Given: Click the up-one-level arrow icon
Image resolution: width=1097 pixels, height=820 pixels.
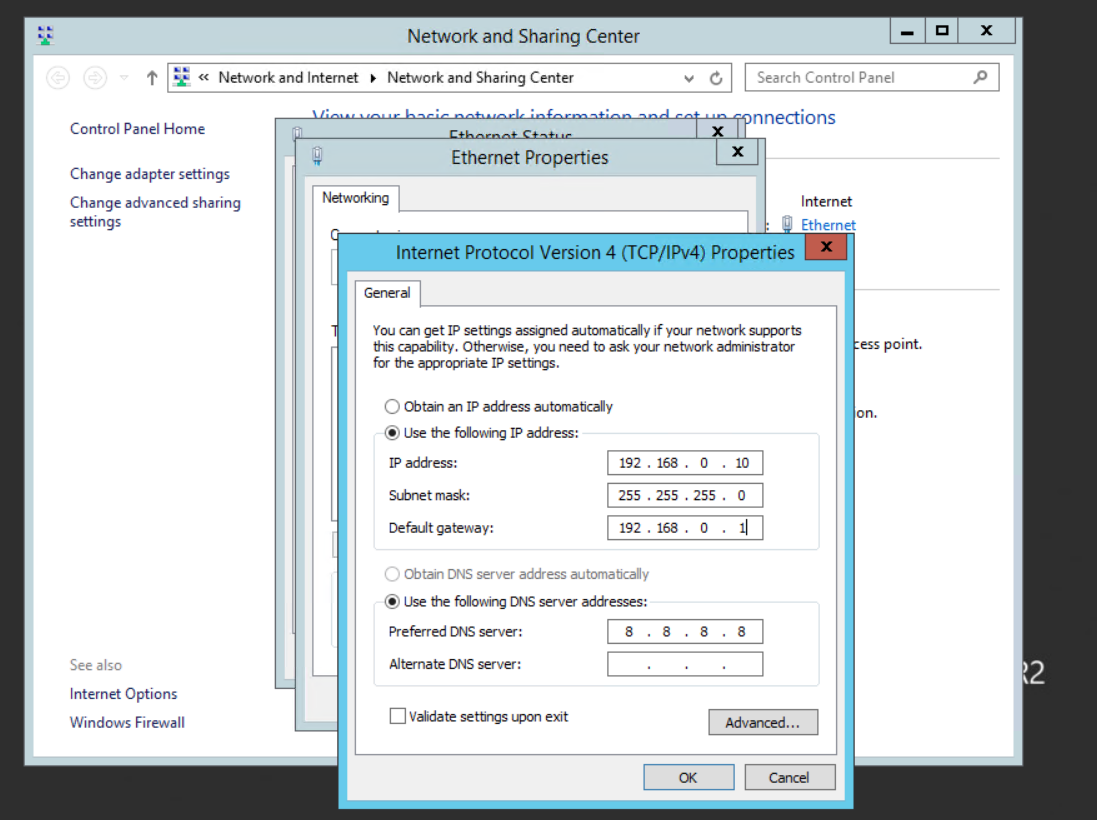Looking at the screenshot, I should 151,76.
